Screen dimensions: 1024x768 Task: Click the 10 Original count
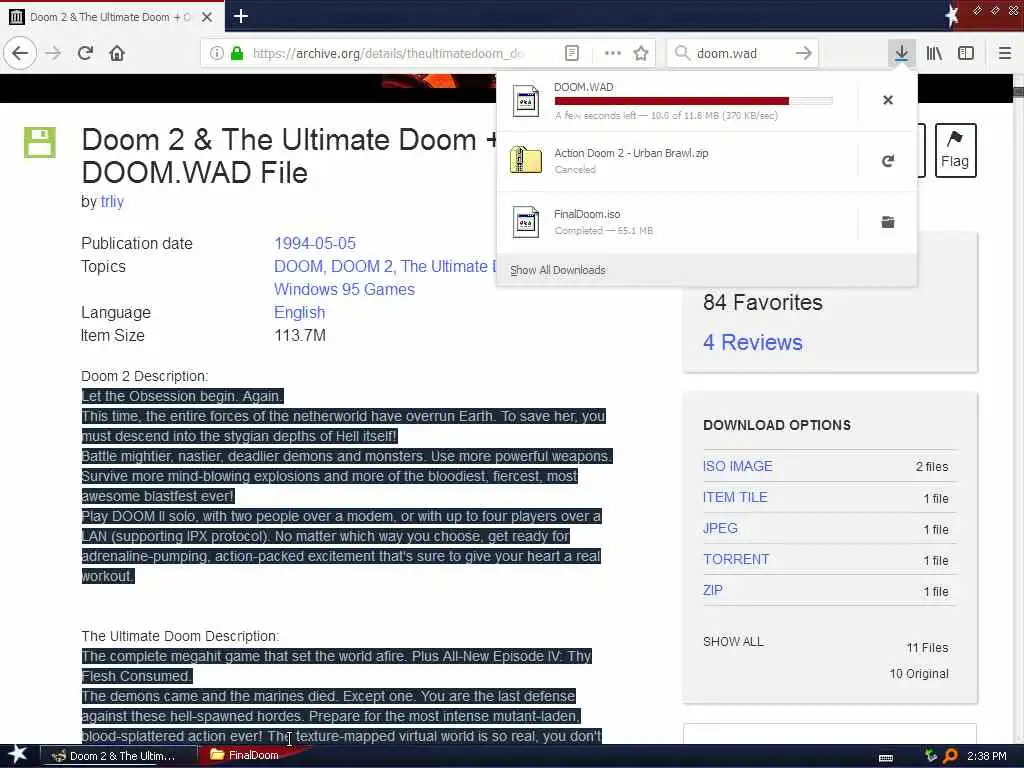[x=919, y=673]
